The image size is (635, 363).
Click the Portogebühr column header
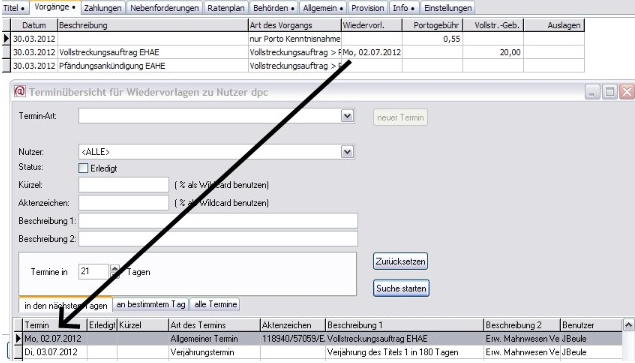433,25
